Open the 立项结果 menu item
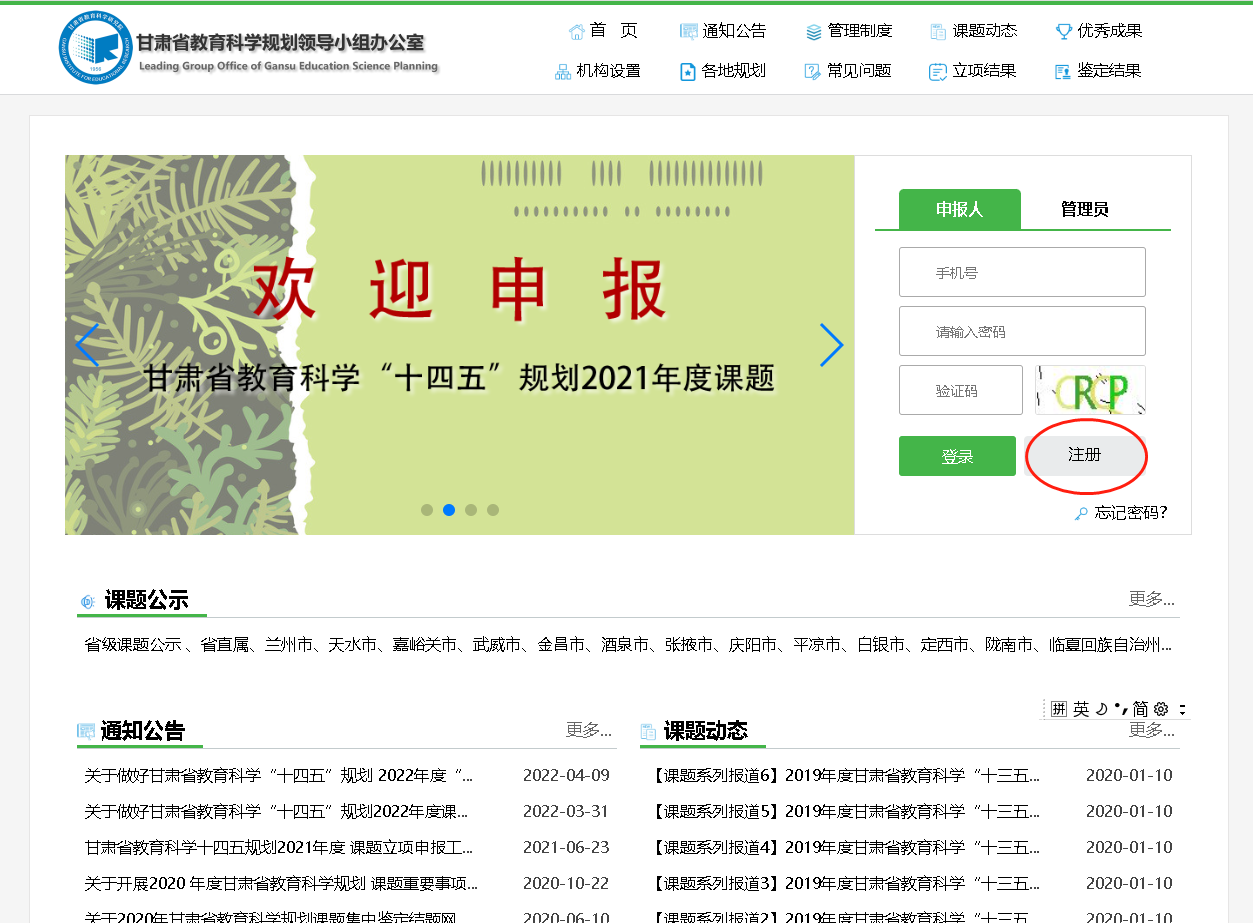 (x=973, y=71)
